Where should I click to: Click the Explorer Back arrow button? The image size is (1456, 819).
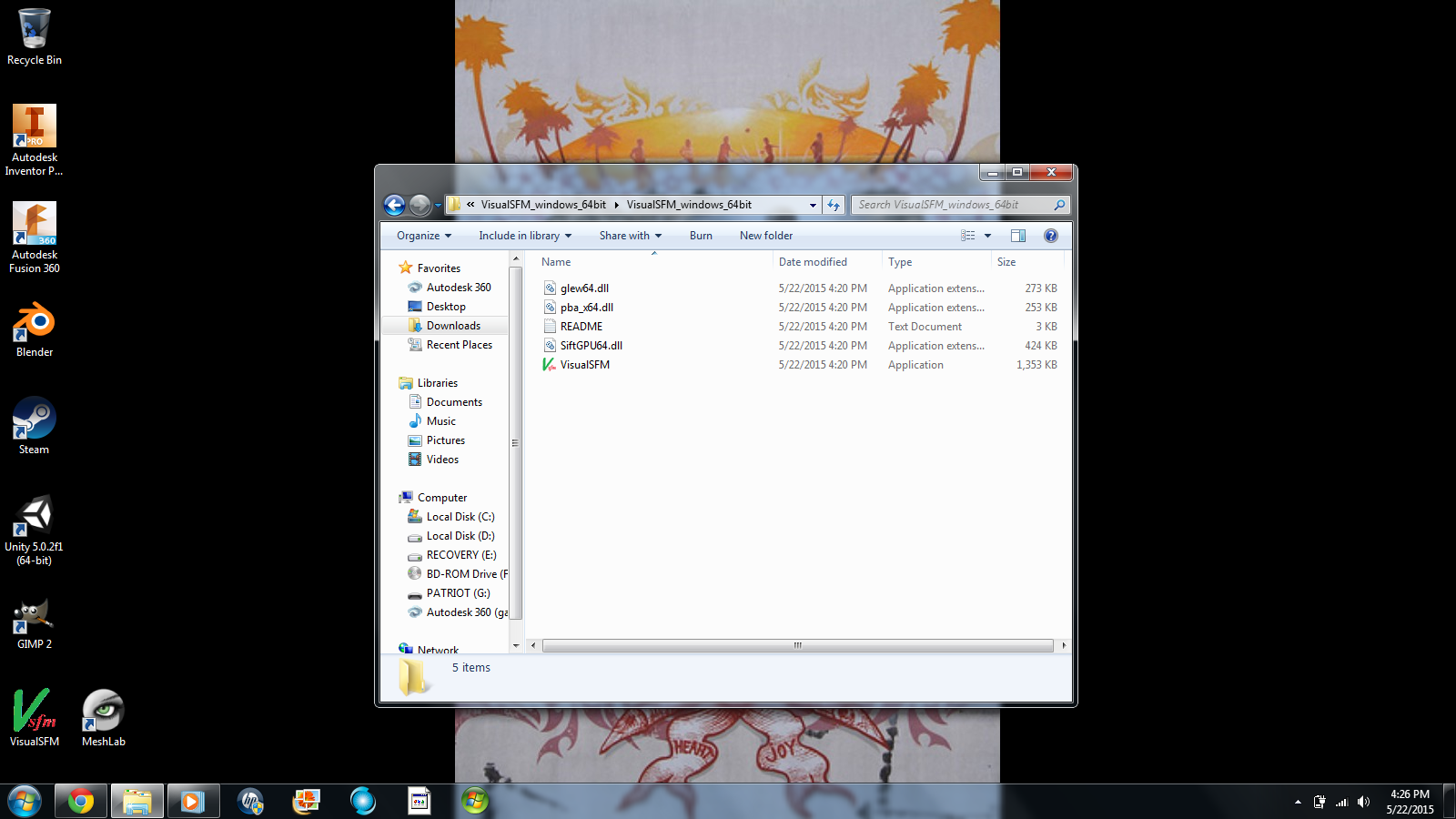[x=394, y=206]
